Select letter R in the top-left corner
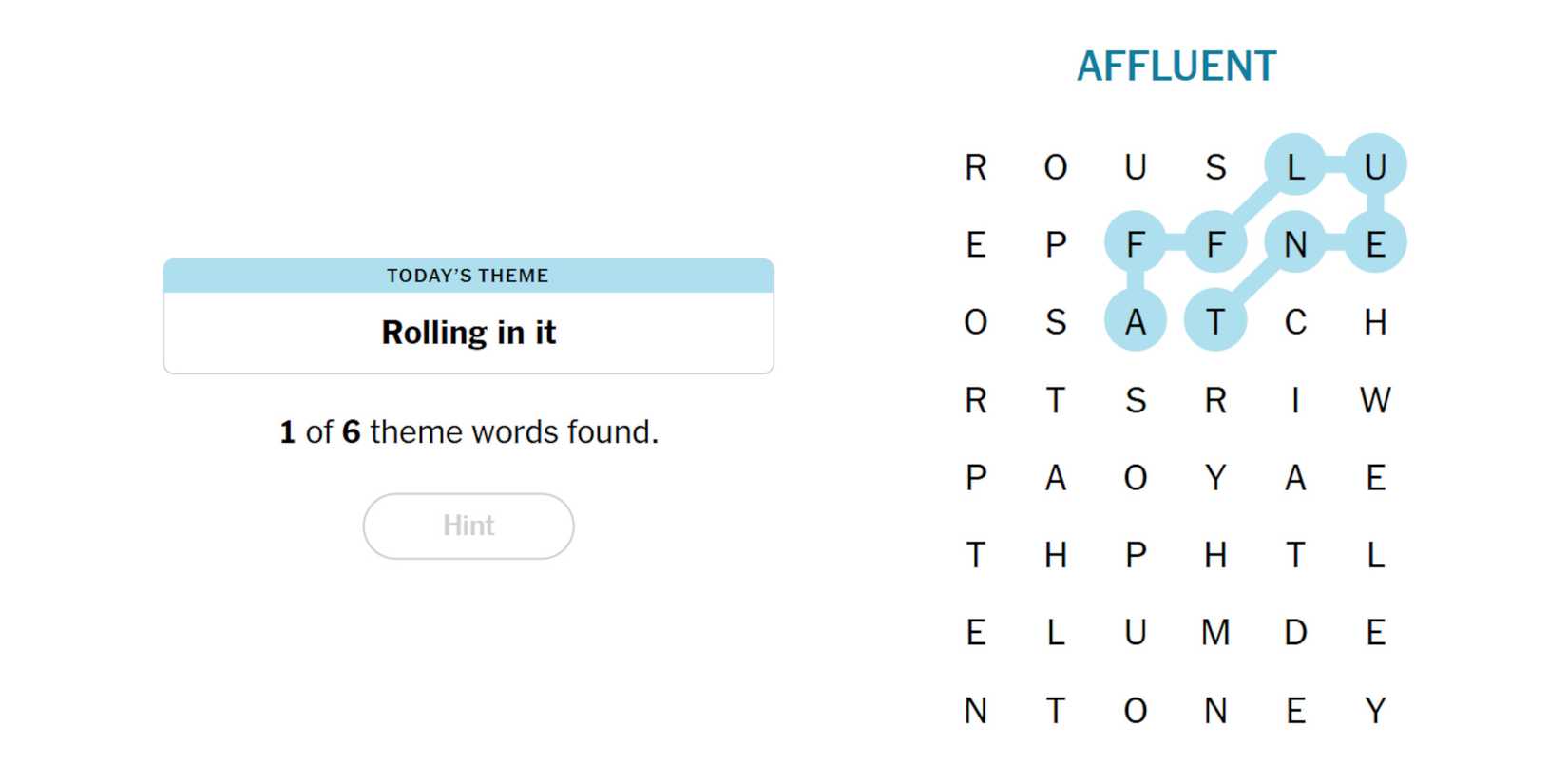Image resolution: width=1568 pixels, height=784 pixels. (975, 166)
